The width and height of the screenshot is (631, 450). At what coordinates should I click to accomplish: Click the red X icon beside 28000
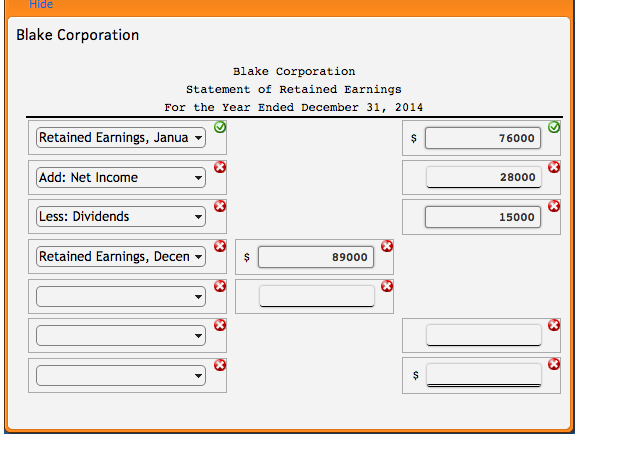tap(554, 166)
